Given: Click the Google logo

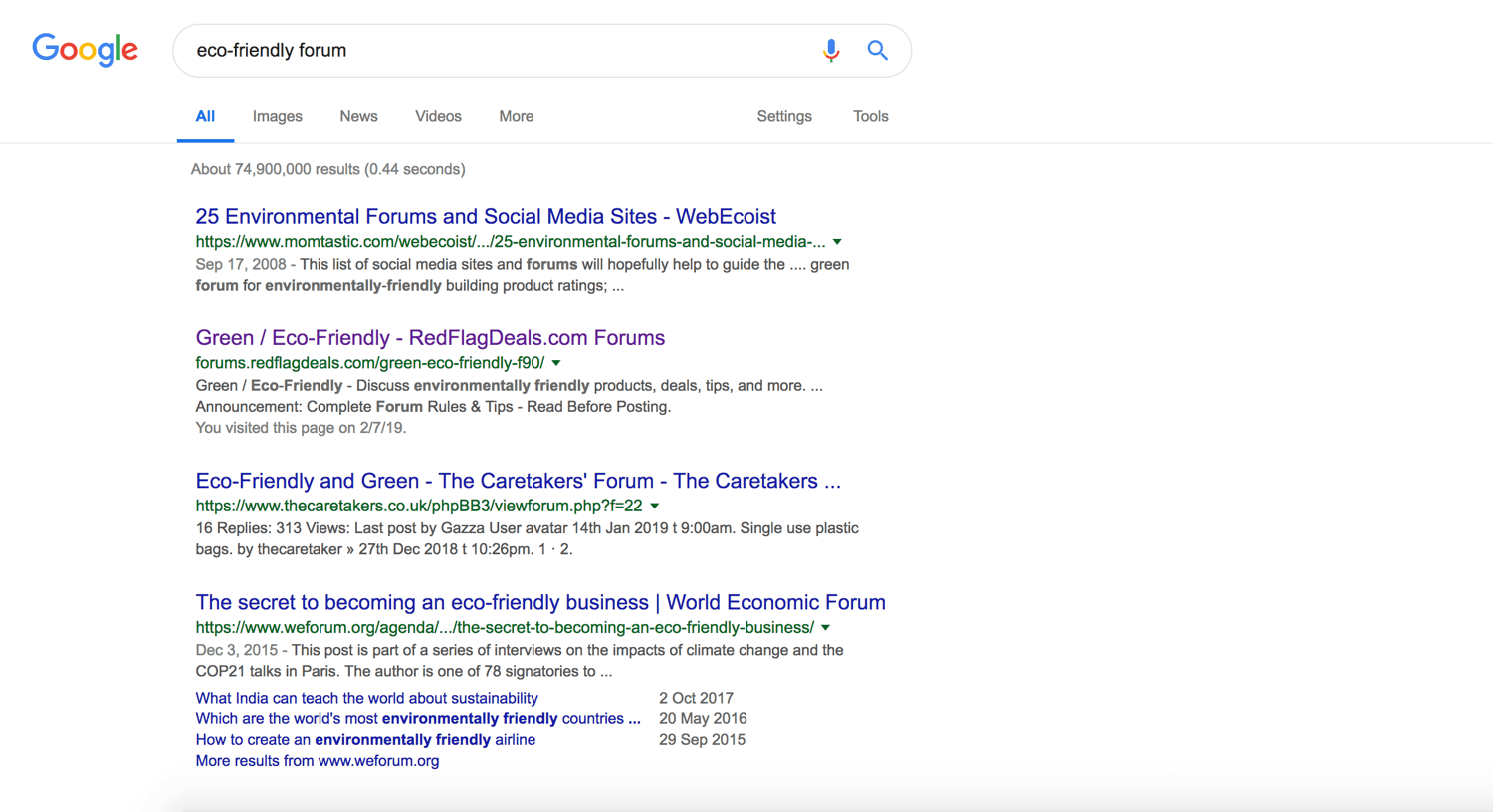Looking at the screenshot, I should [85, 49].
